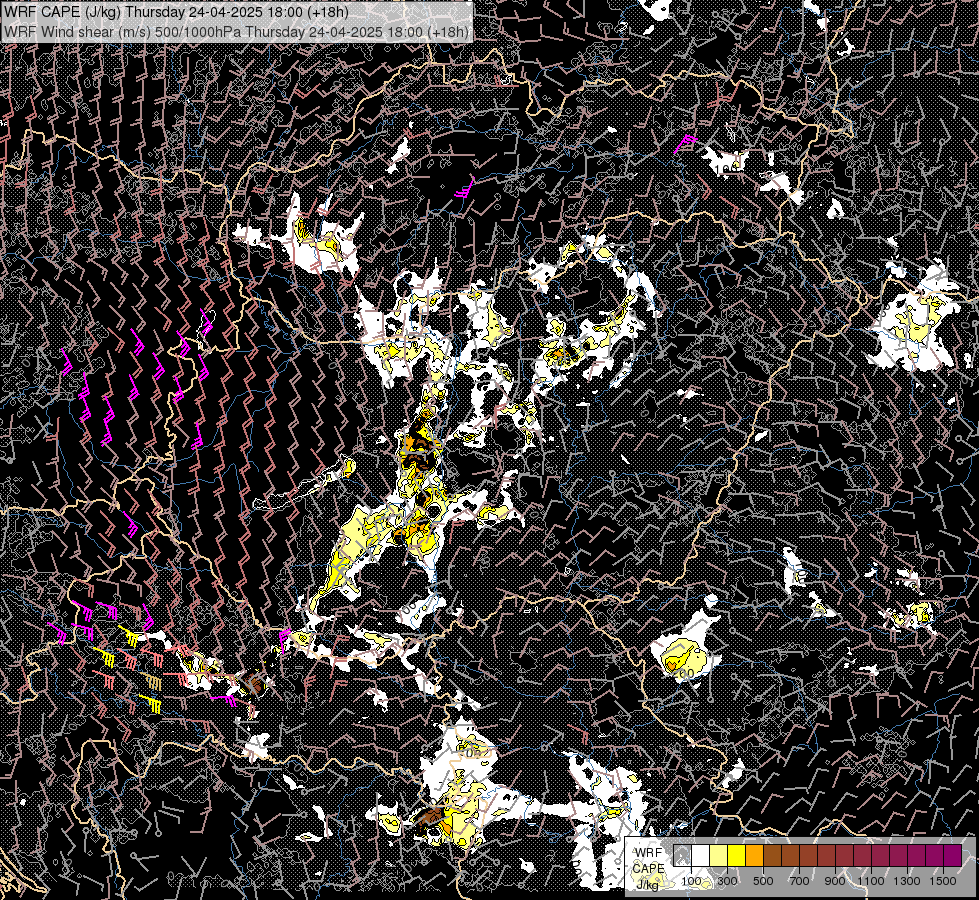Click the 300 legend scale label
This screenshot has width=979, height=900.
point(727,881)
